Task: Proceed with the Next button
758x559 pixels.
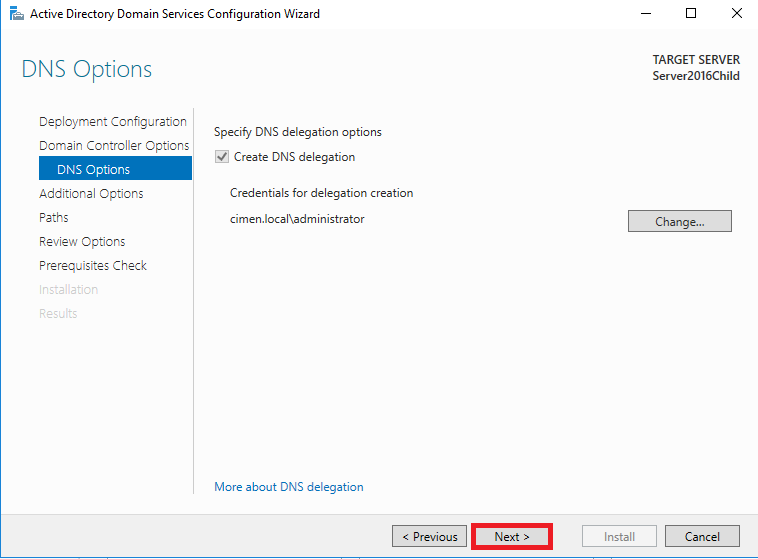Action: [x=512, y=536]
